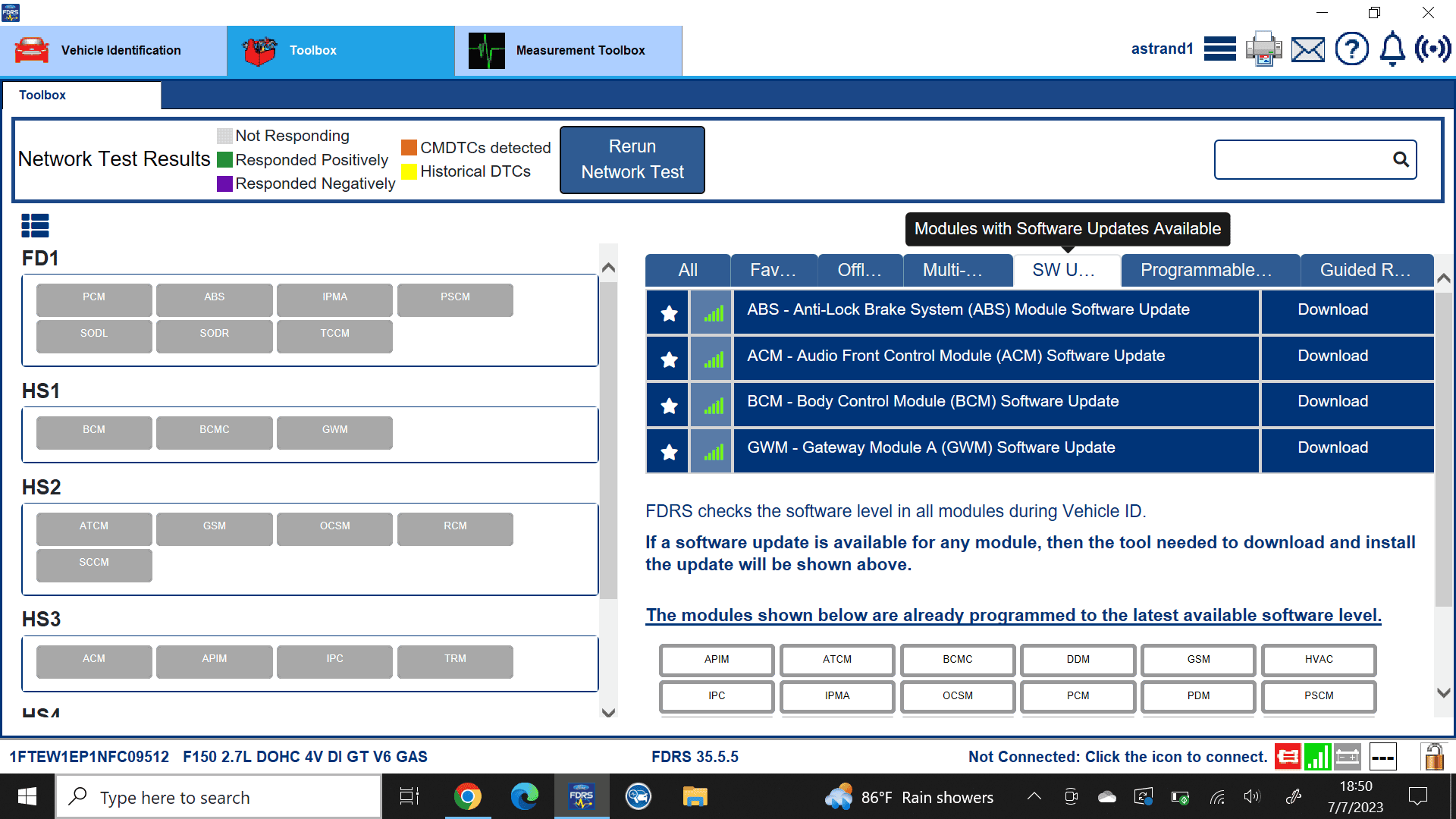Click the wireless connectivity icon

[x=1434, y=49]
